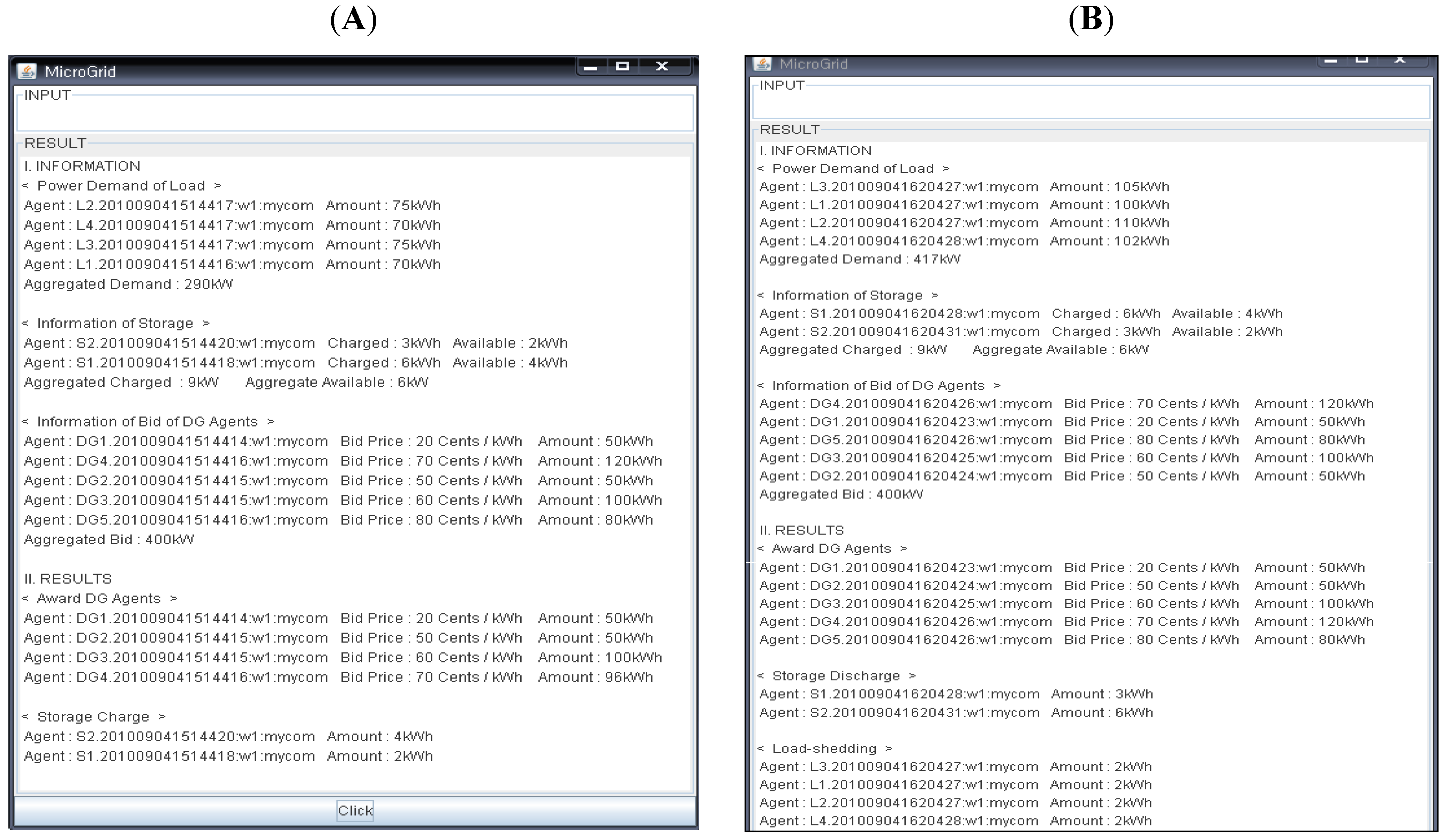Image resolution: width=1449 pixels, height=840 pixels.
Task: Select the 'Aggregated Demand : 290kW' line
Action: [128, 284]
